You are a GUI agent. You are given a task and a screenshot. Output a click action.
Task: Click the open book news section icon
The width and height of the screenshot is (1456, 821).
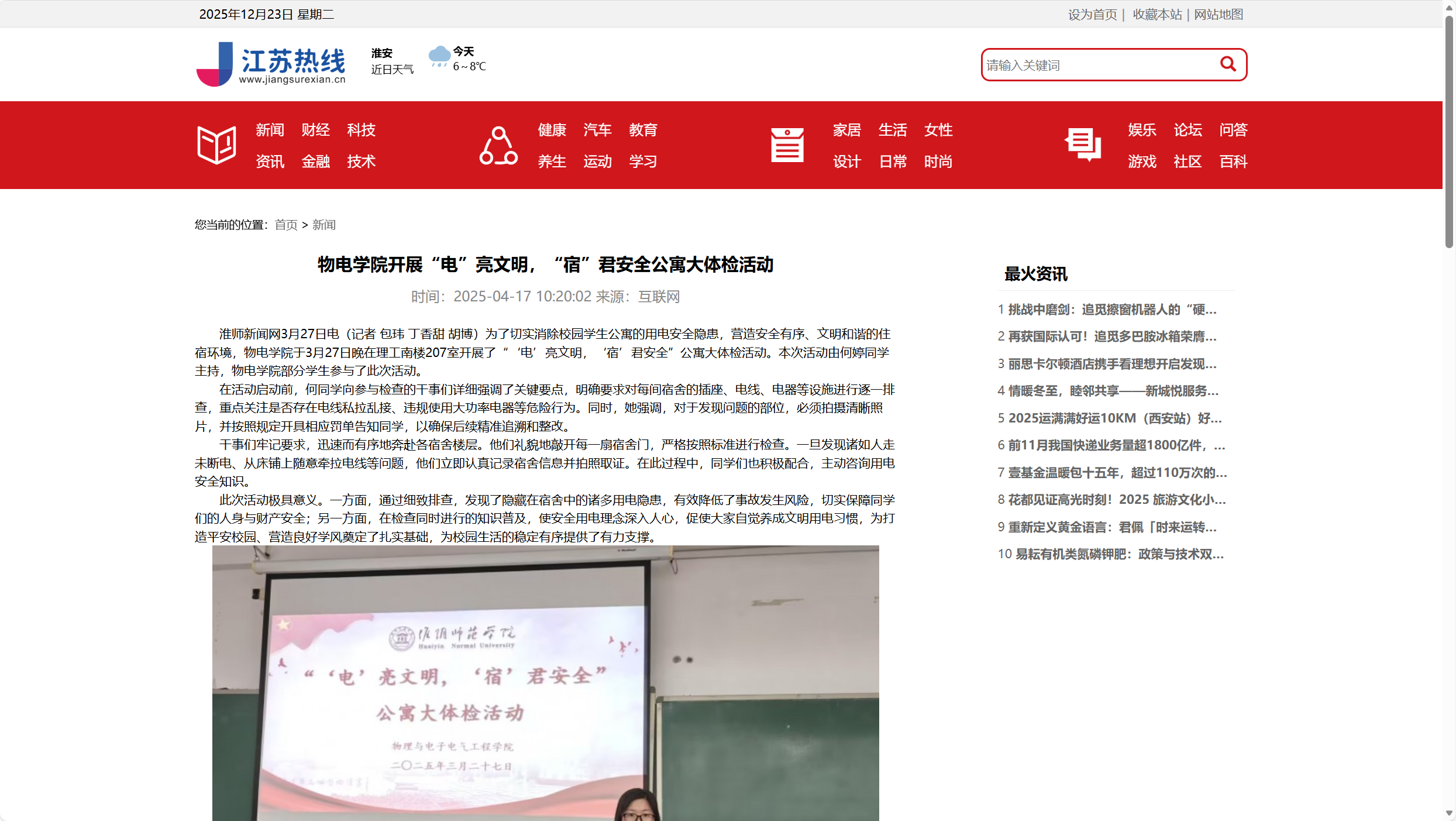point(216,145)
